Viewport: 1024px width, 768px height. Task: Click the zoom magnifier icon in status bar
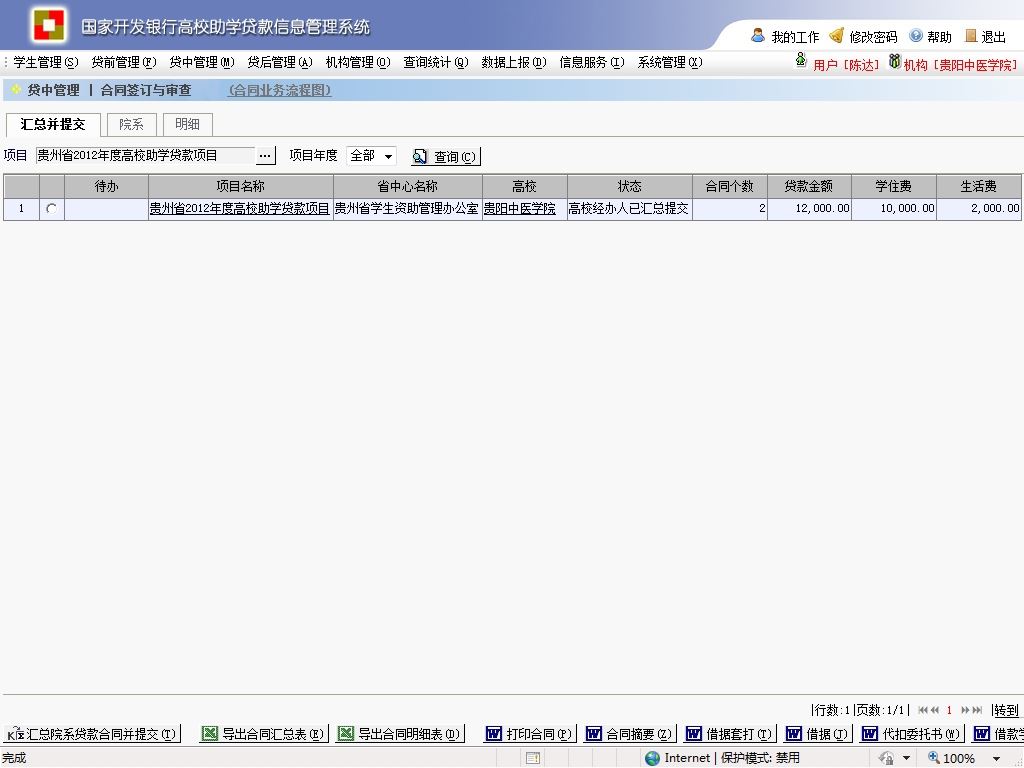pyautogui.click(x=934, y=758)
